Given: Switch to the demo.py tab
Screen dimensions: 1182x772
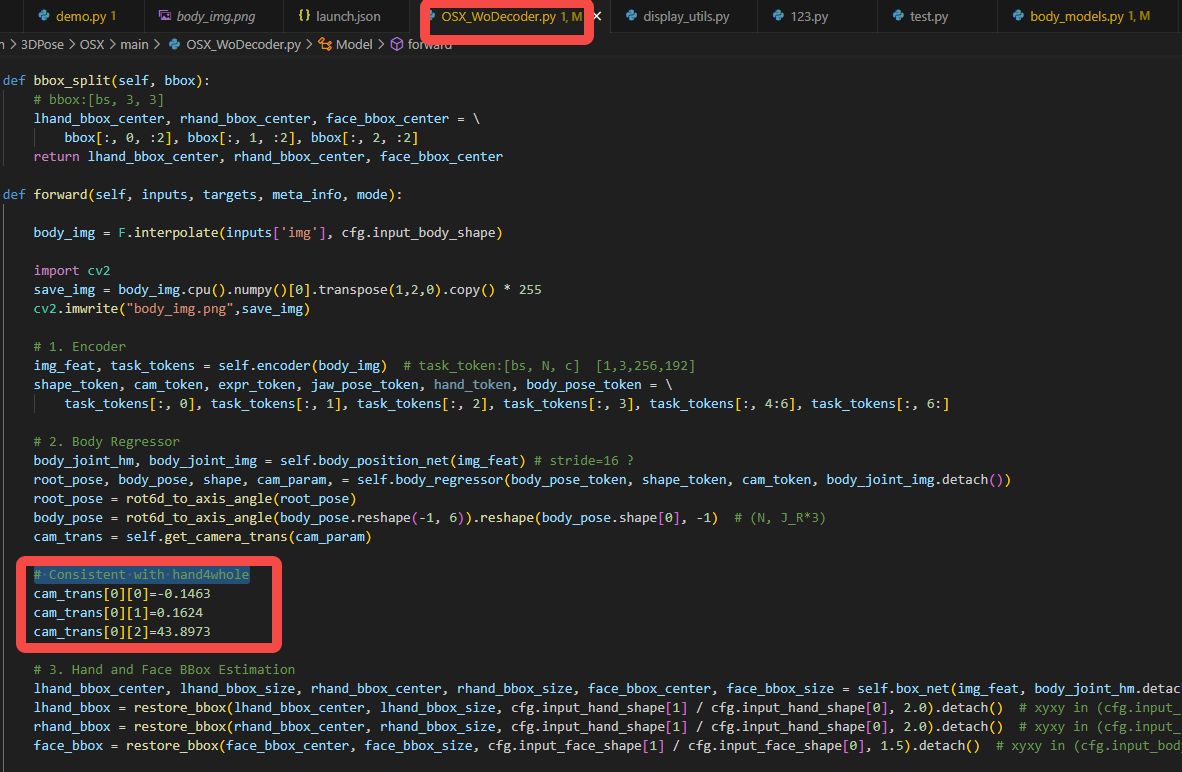Looking at the screenshot, I should click(x=80, y=15).
